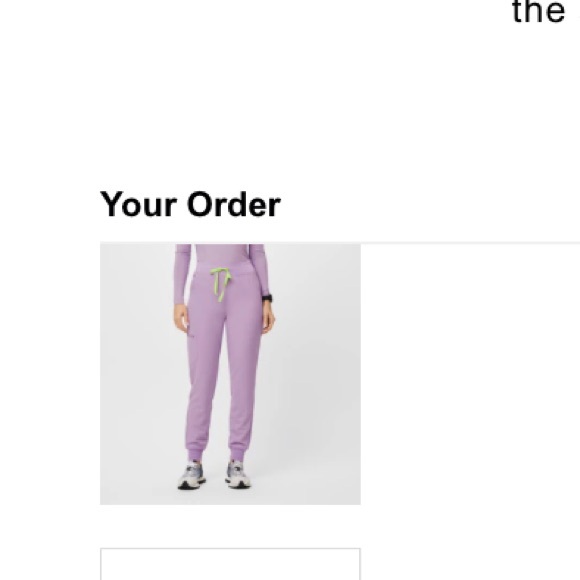Click the word "the" at the top
This screenshot has width=580, height=580.
coord(538,12)
